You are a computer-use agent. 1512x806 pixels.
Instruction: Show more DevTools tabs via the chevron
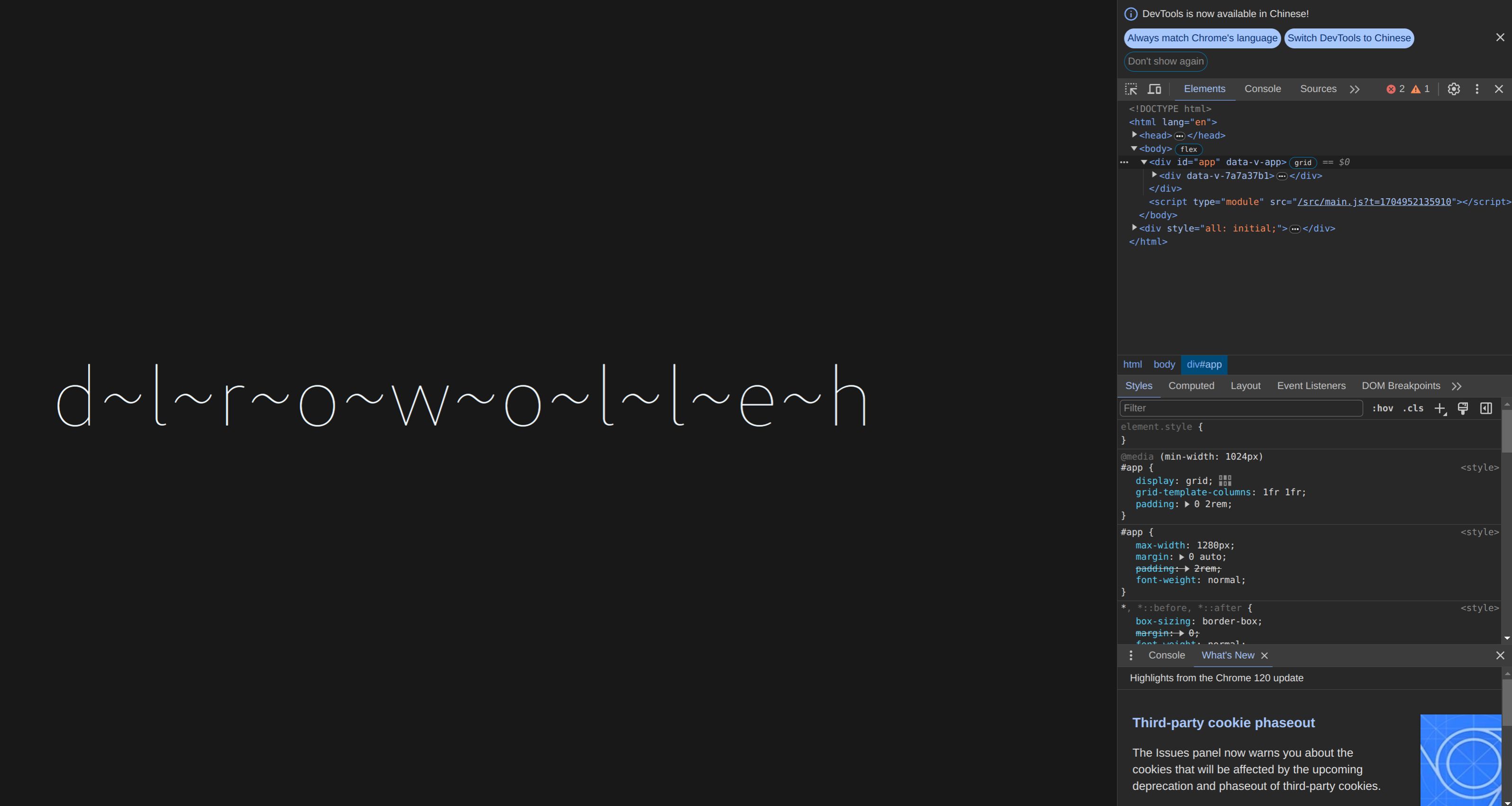point(1355,89)
